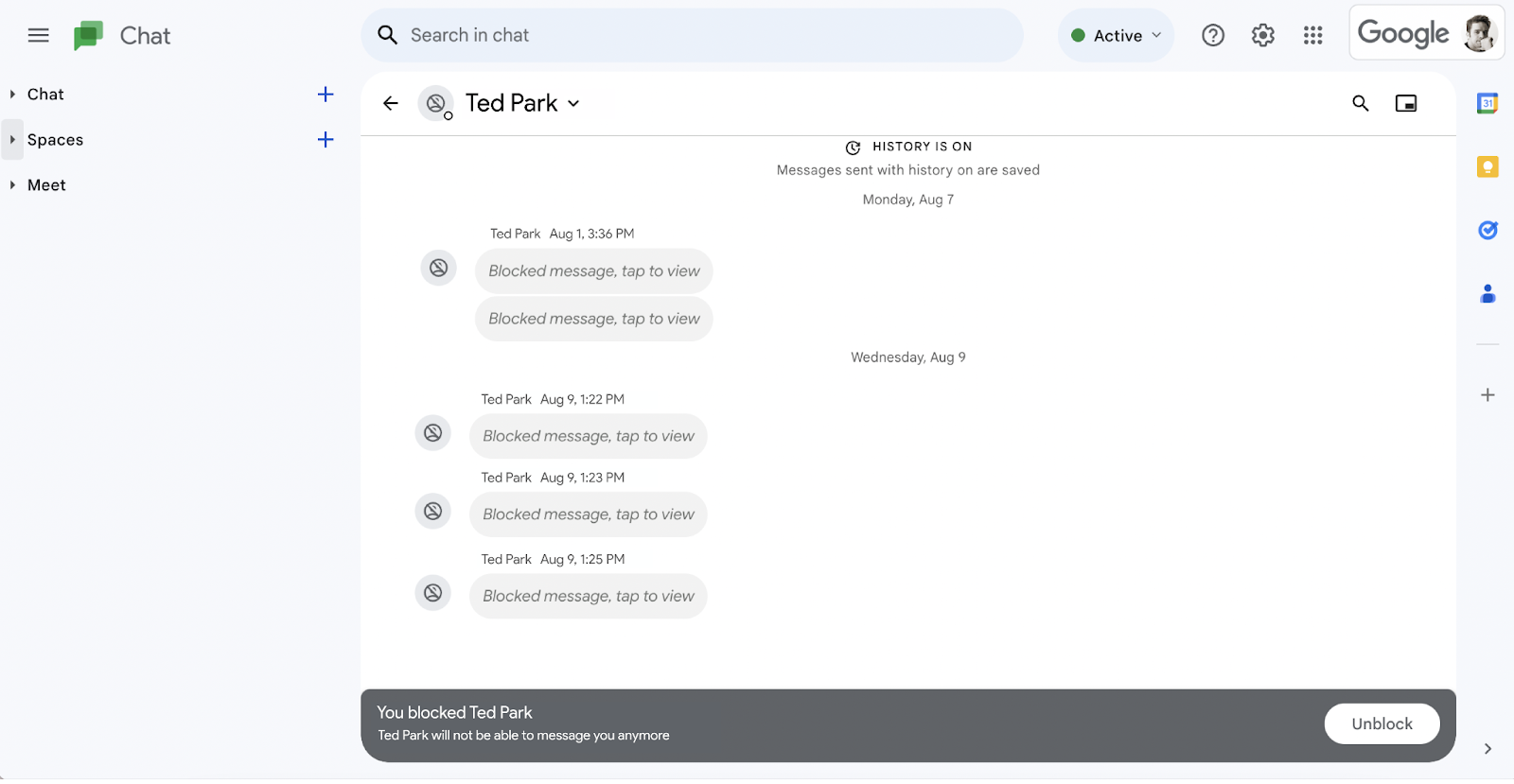This screenshot has width=1514, height=784.
Task: Open Google Calendar side panel
Action: click(1488, 103)
